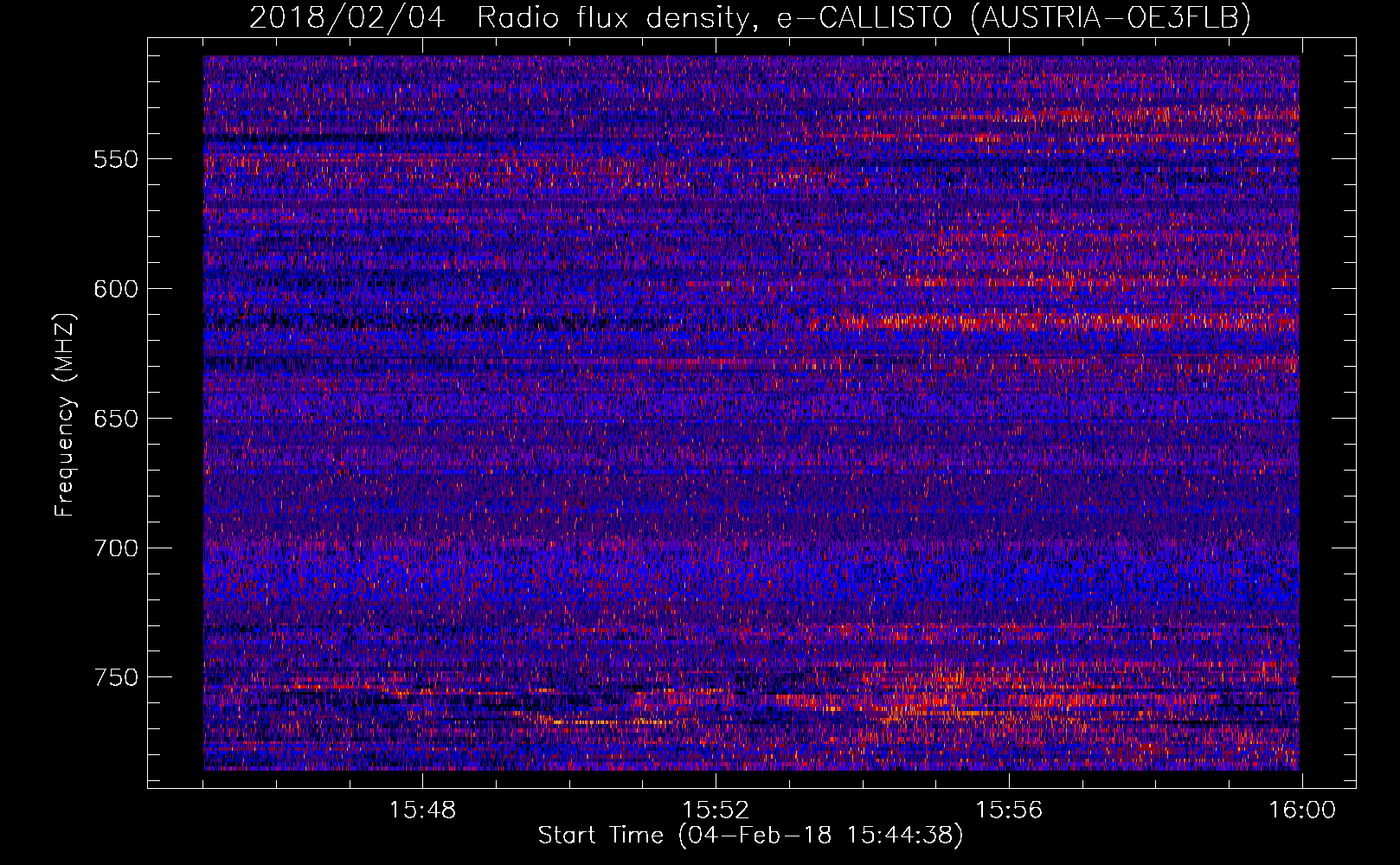Click the 750 frequency tick label
1400x865 pixels.
tap(116, 677)
